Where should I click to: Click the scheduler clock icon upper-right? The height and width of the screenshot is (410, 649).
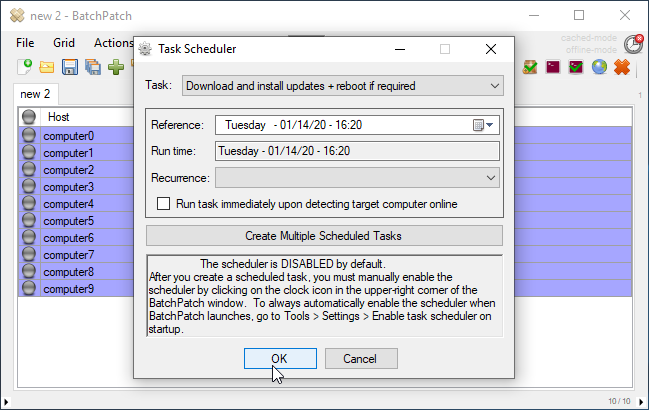(633, 44)
